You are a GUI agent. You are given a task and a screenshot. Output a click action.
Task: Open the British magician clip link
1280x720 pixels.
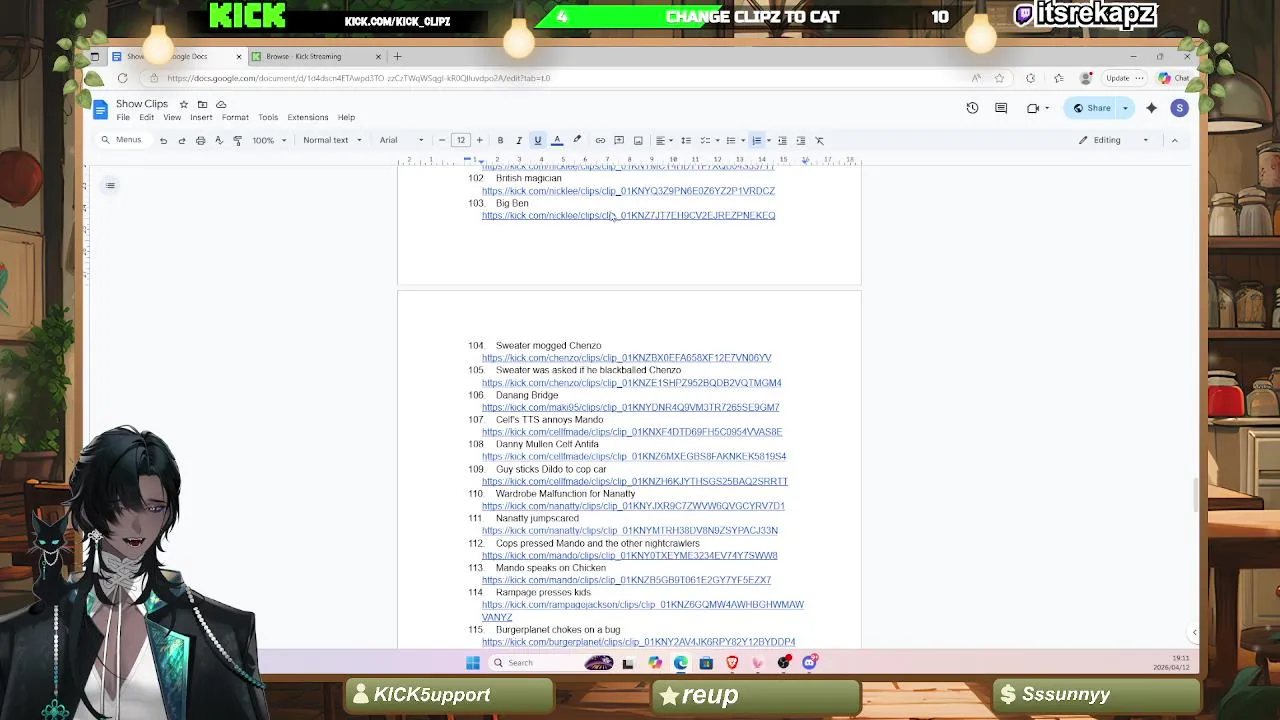(628, 191)
